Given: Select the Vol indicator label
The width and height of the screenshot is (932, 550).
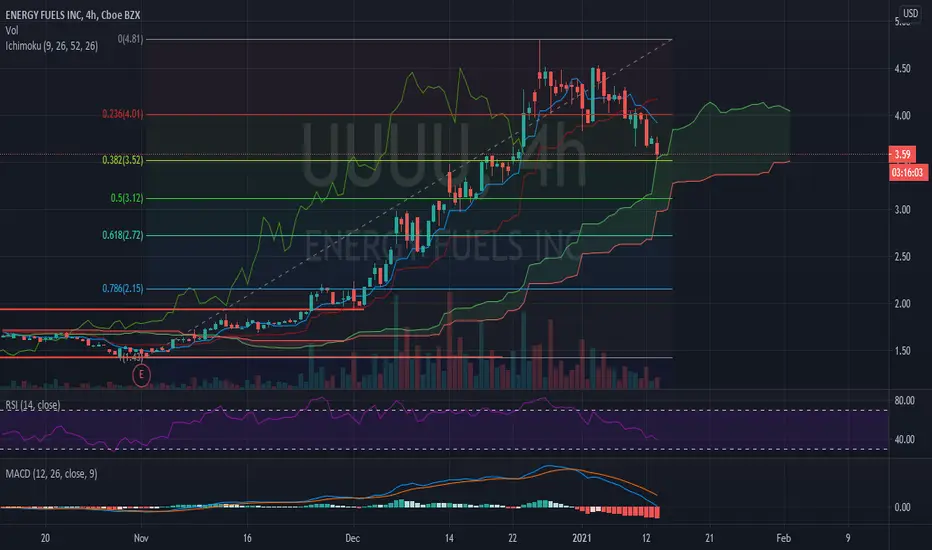Looking at the screenshot, I should pyautogui.click(x=11, y=30).
